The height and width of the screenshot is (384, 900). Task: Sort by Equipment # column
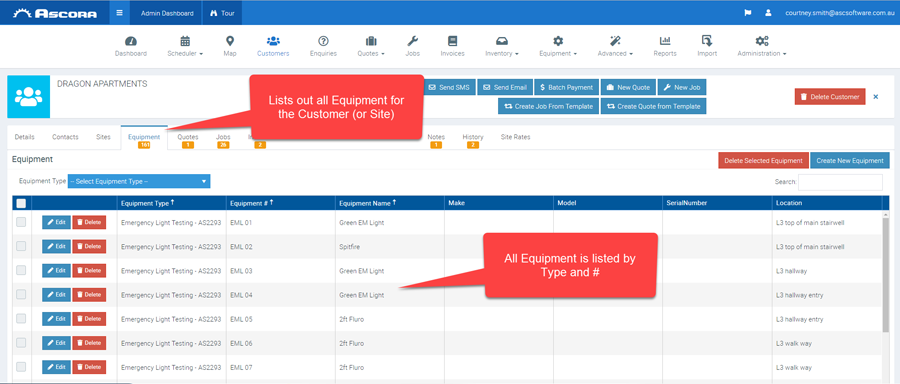(281, 203)
